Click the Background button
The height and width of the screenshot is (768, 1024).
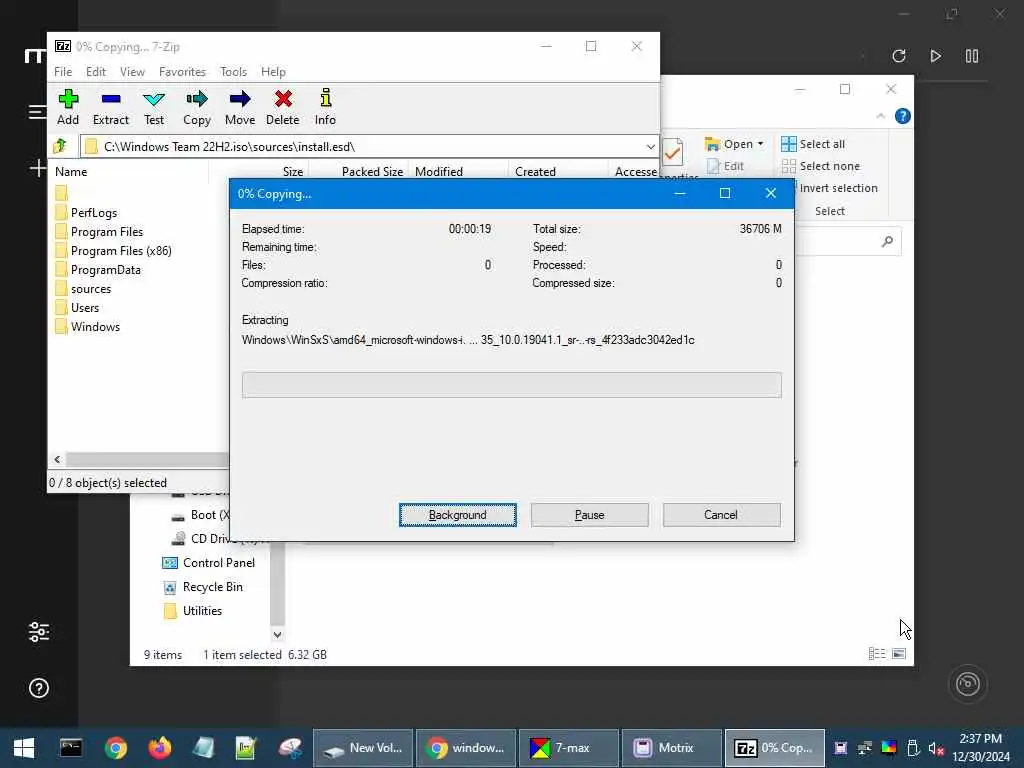457,515
